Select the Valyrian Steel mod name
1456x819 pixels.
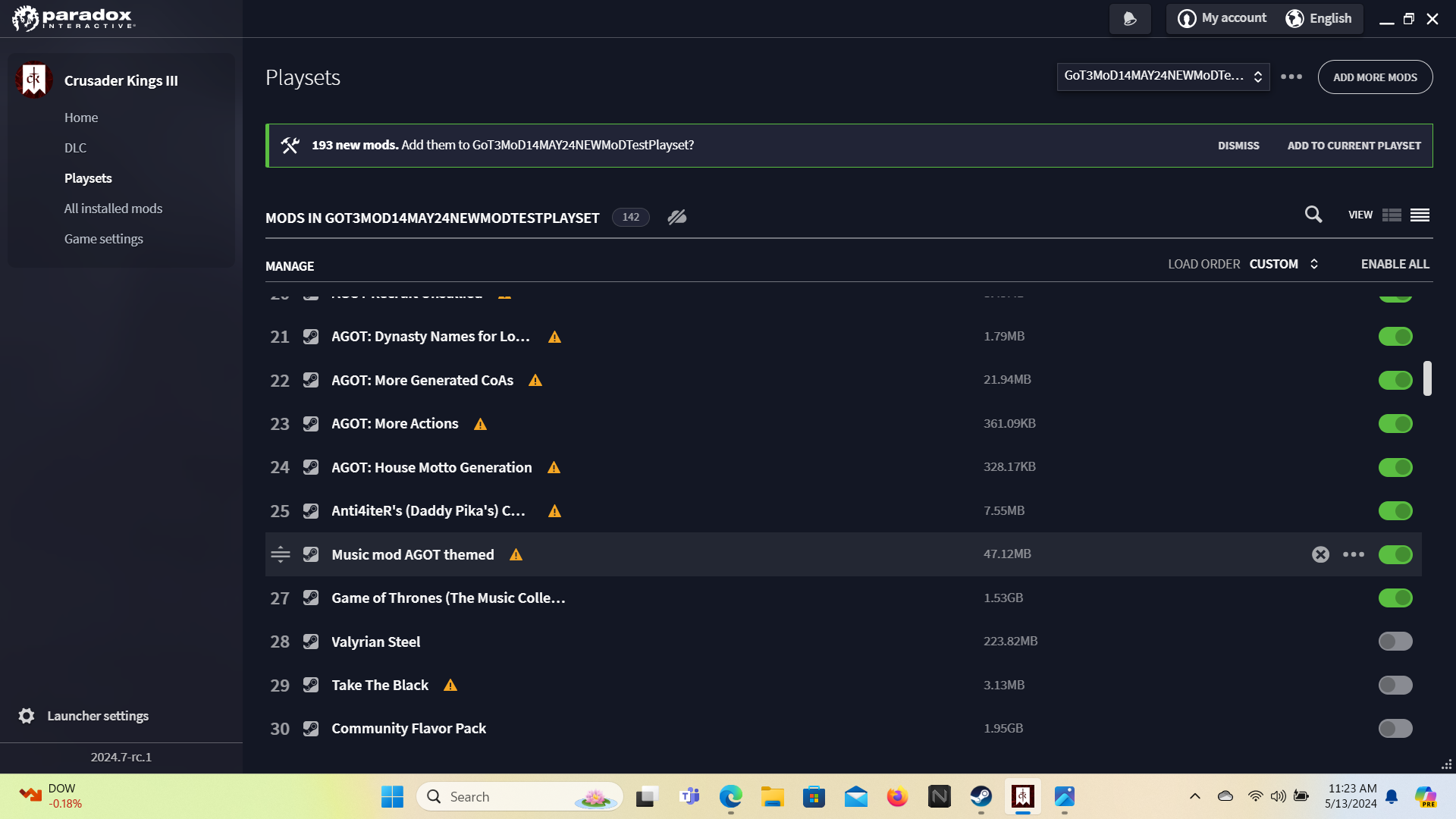point(375,642)
